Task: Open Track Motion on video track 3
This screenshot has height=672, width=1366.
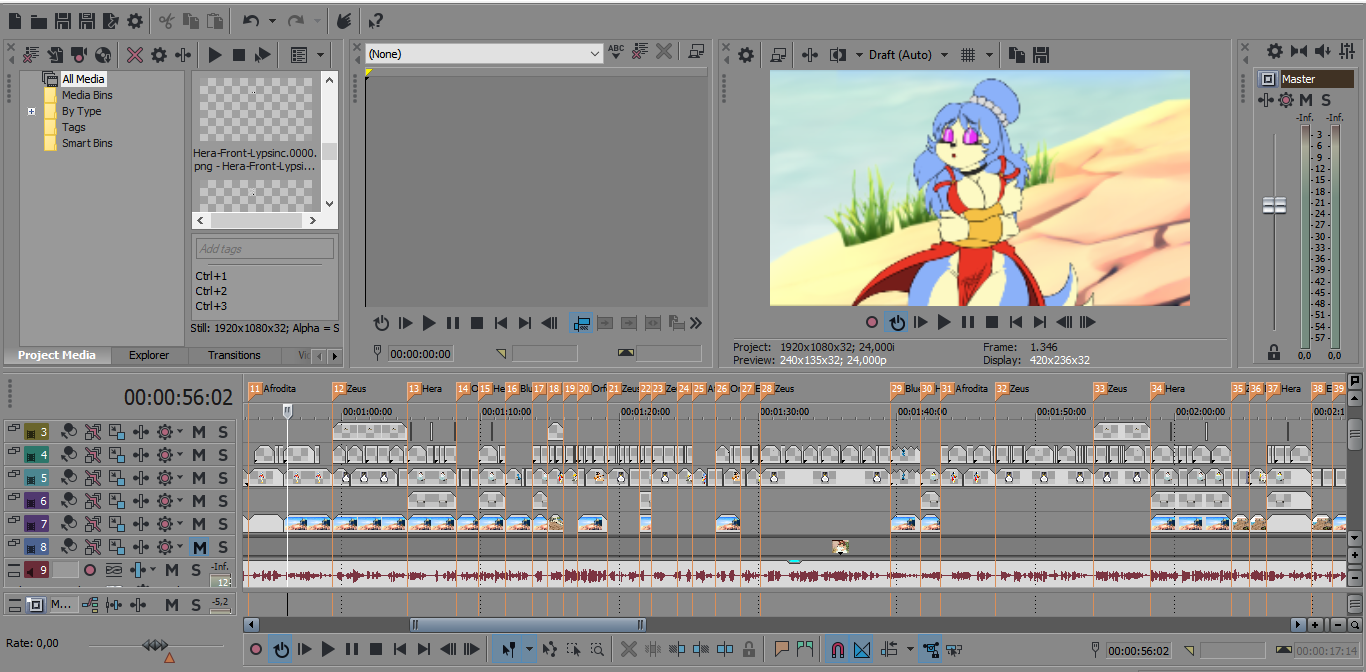Action: (117, 432)
